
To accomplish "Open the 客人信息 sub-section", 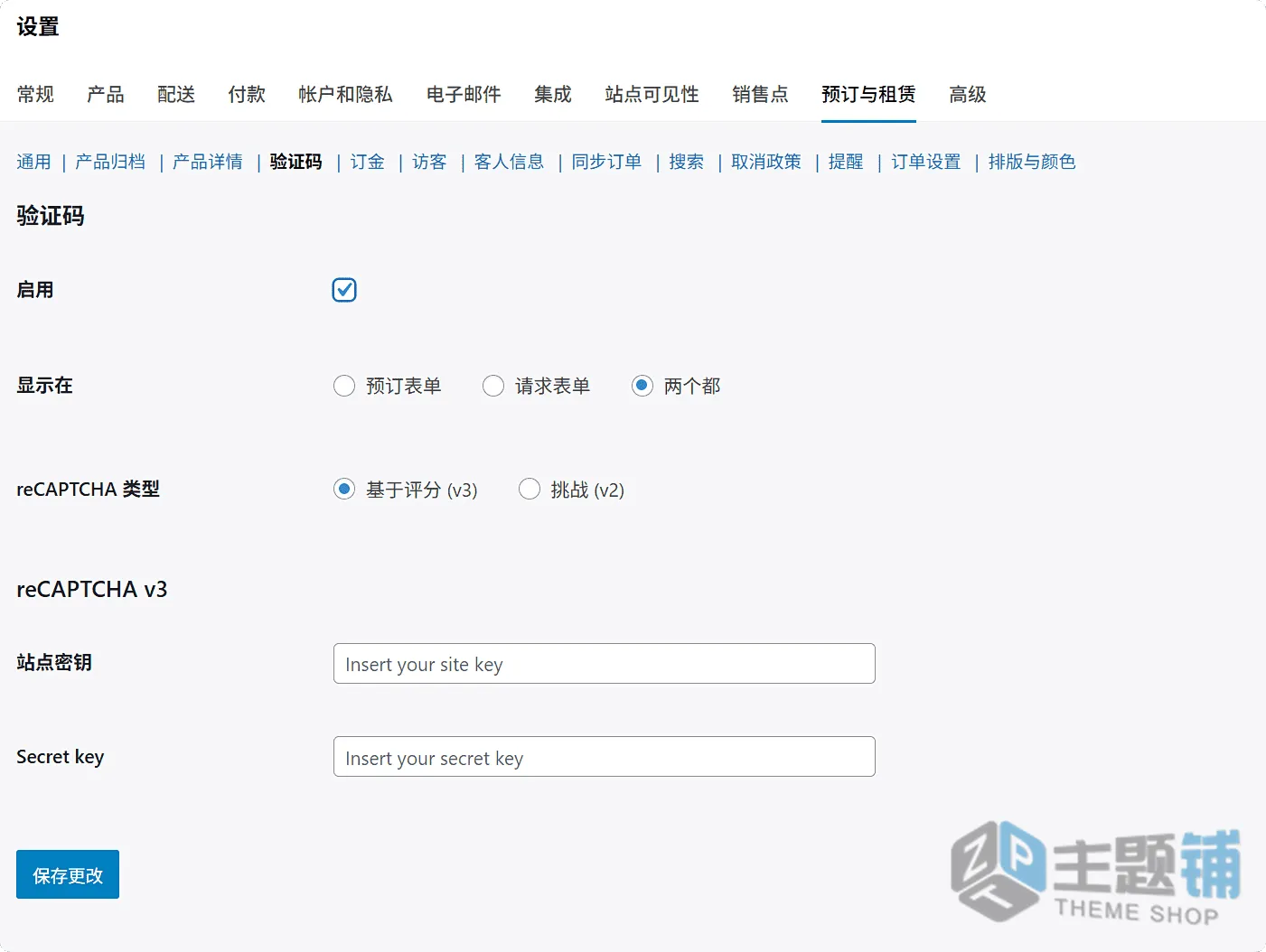I will 509,162.
